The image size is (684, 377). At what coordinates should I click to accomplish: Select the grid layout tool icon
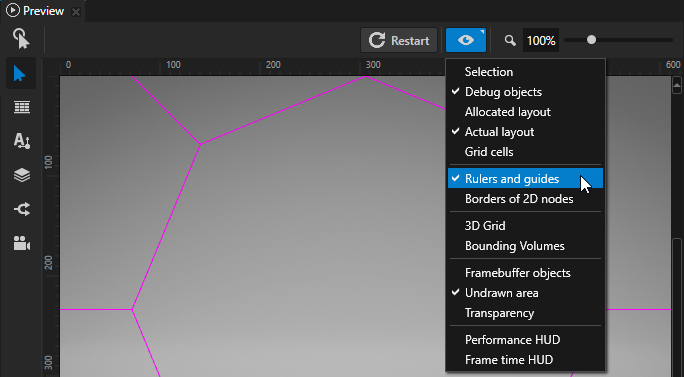coord(22,107)
